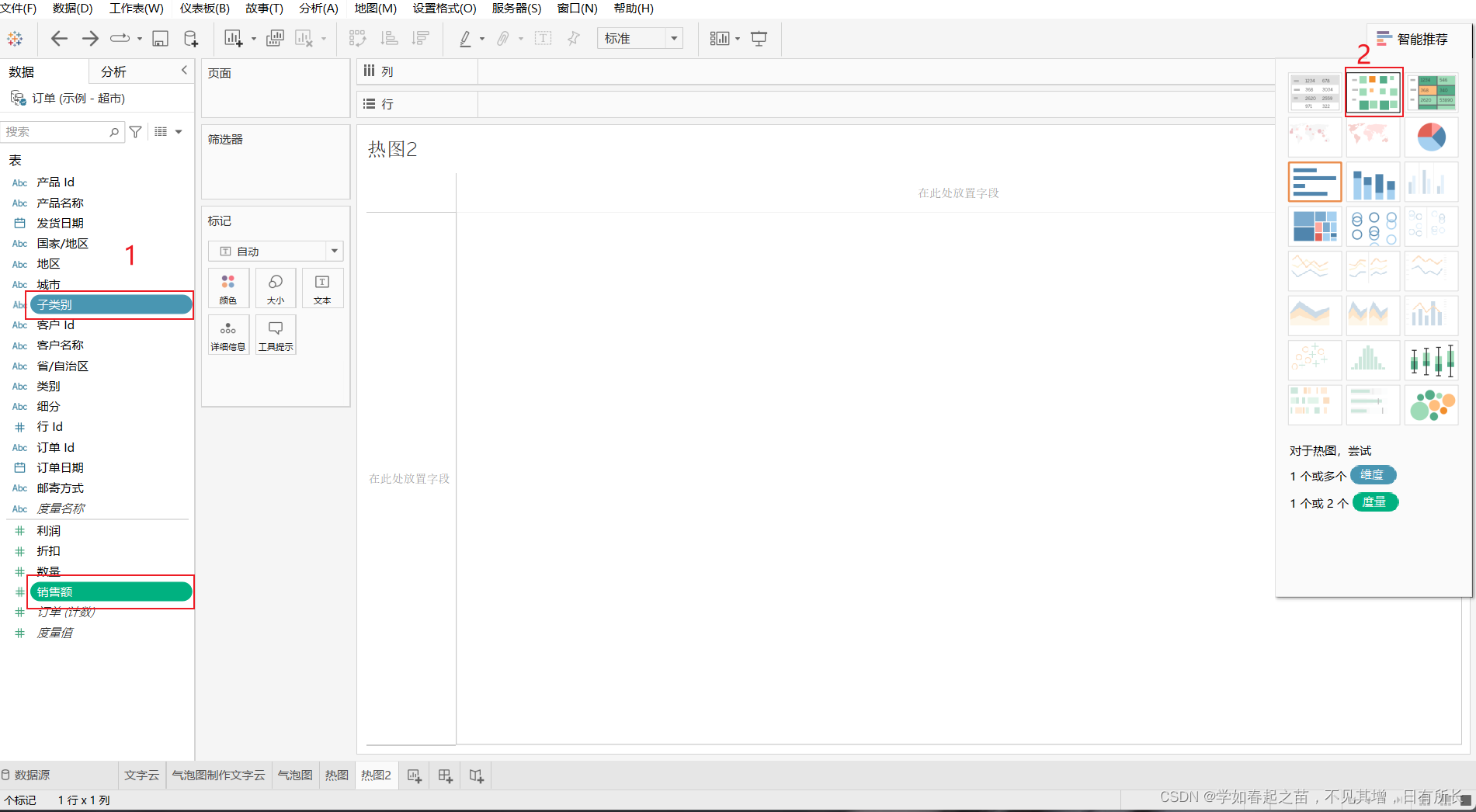Click the sort ascending icon

pos(389,38)
